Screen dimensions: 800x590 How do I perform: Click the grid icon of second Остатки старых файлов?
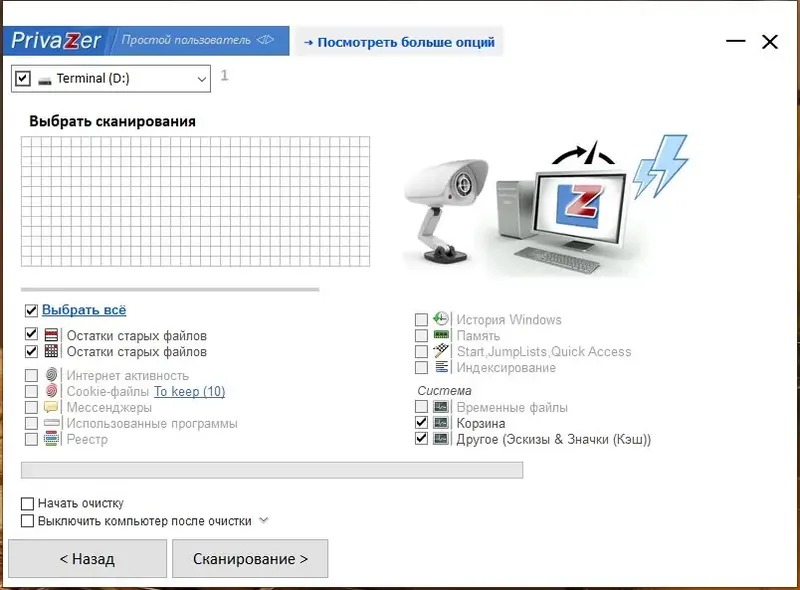pos(52,351)
